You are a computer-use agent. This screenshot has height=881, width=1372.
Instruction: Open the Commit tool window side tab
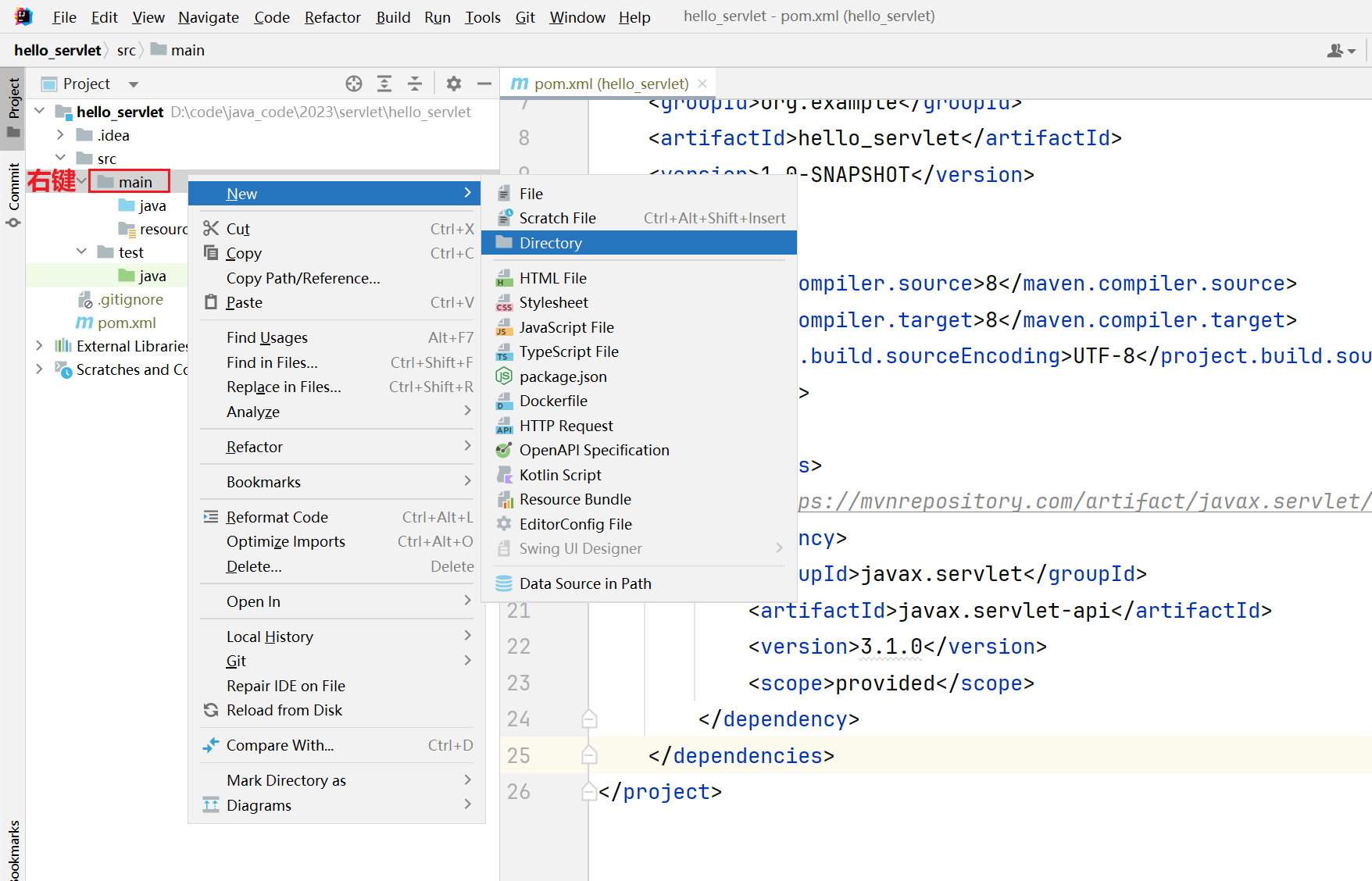(13, 194)
